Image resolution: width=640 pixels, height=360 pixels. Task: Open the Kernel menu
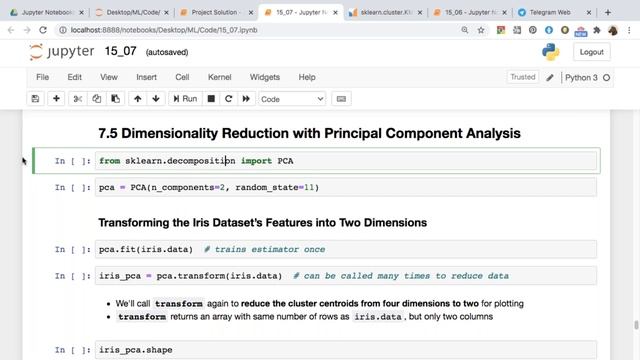pyautogui.click(x=220, y=77)
